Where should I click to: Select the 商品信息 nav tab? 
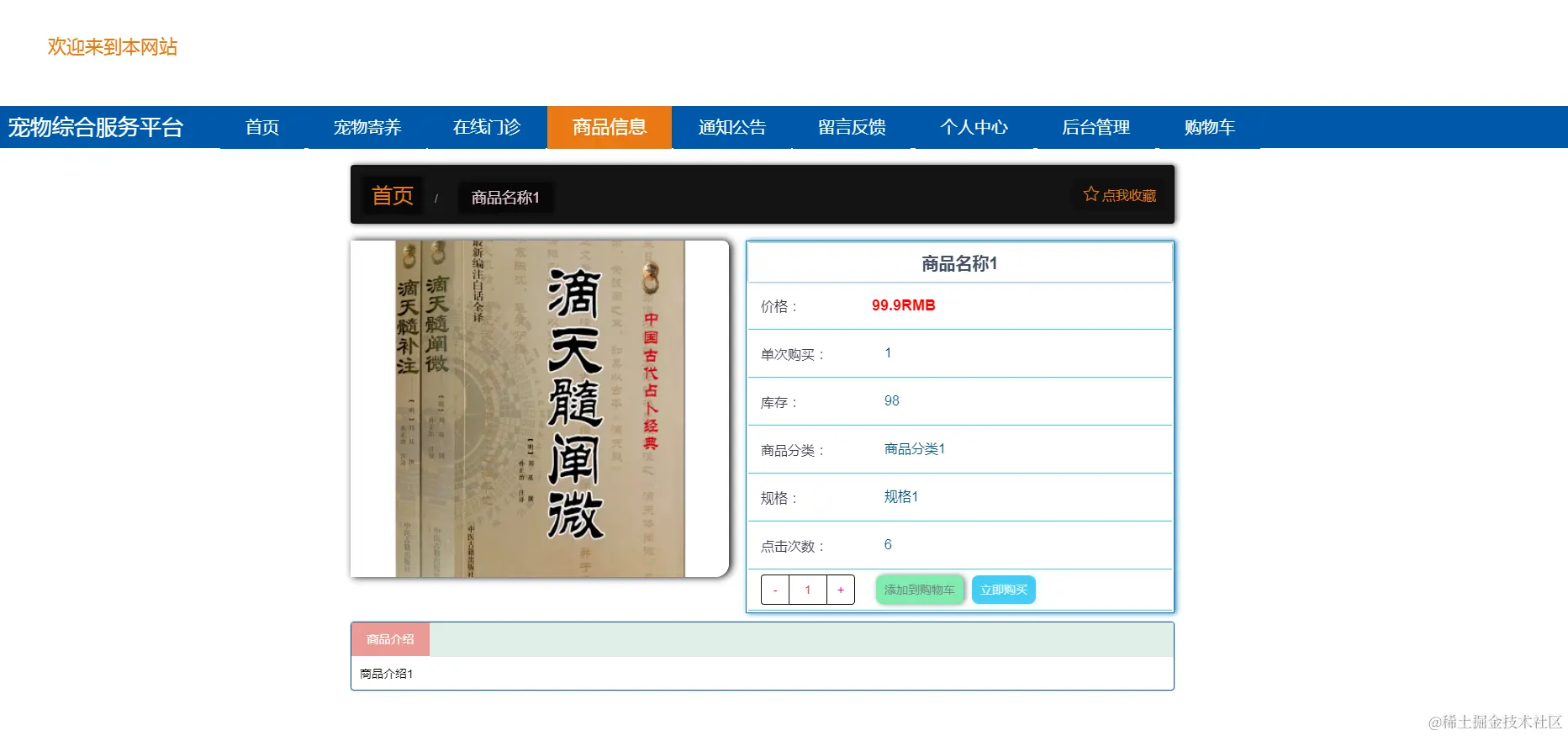[610, 127]
